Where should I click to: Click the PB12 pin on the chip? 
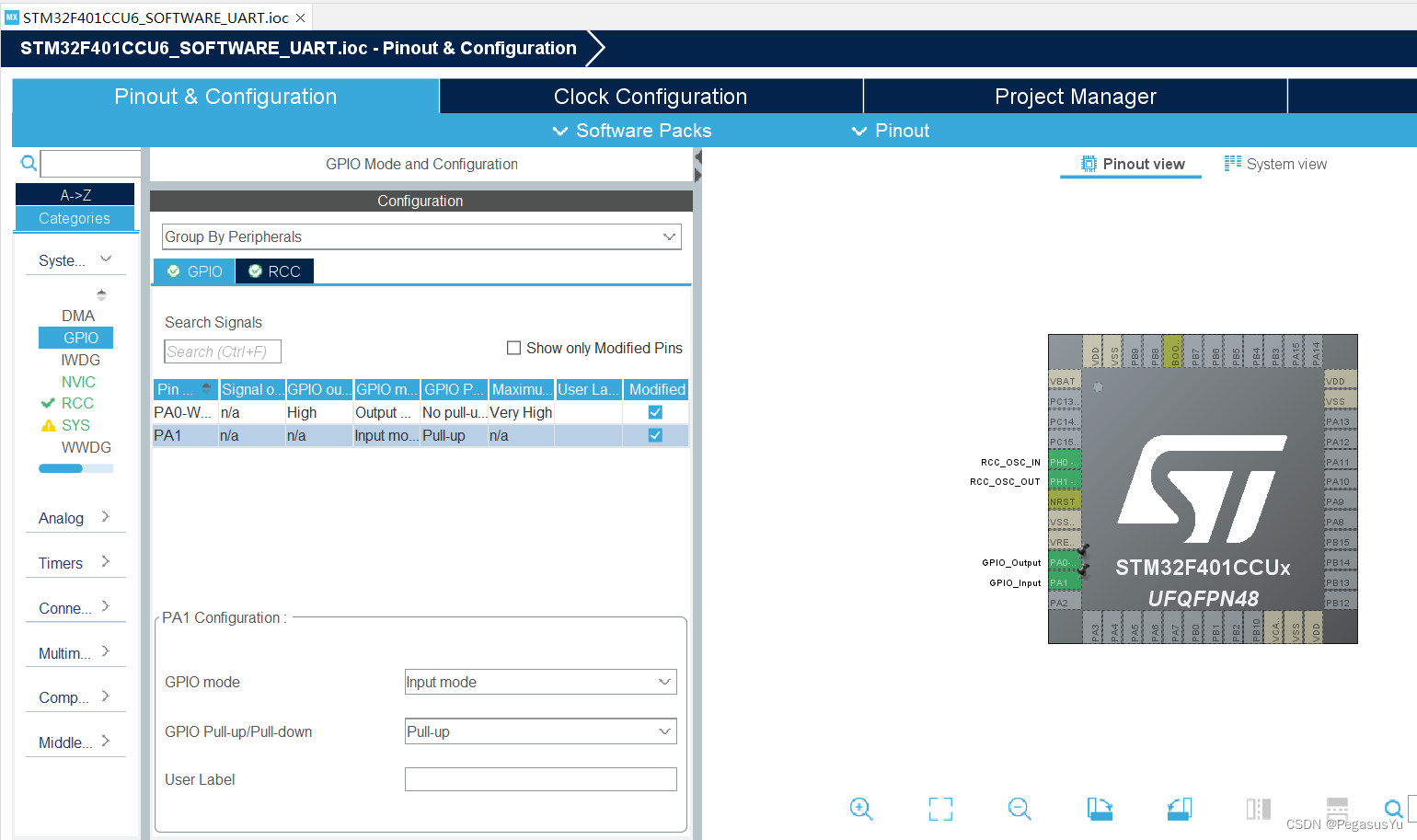pyautogui.click(x=1341, y=604)
